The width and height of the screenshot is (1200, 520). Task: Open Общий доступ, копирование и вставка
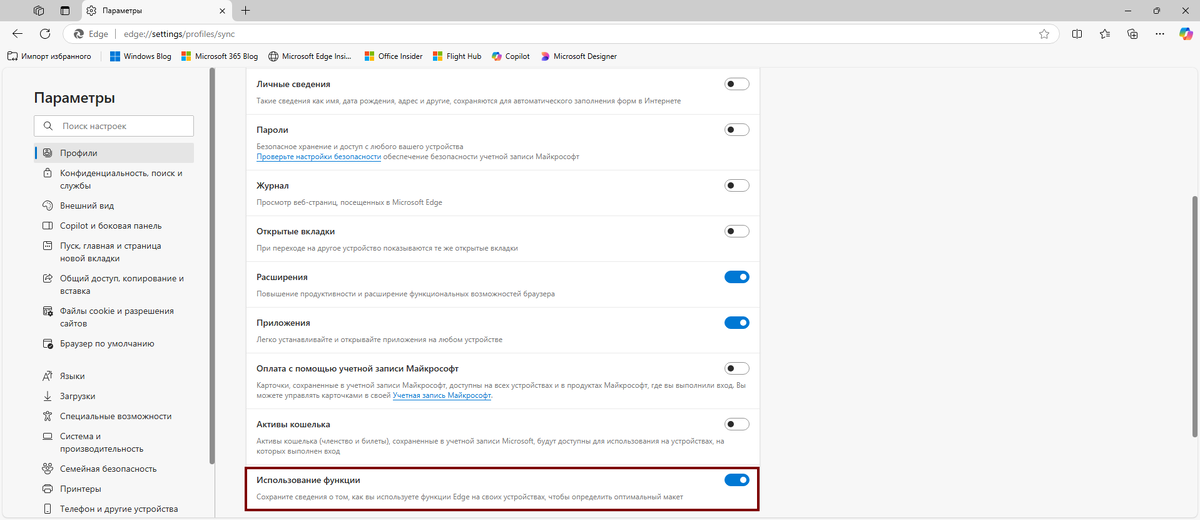point(114,284)
